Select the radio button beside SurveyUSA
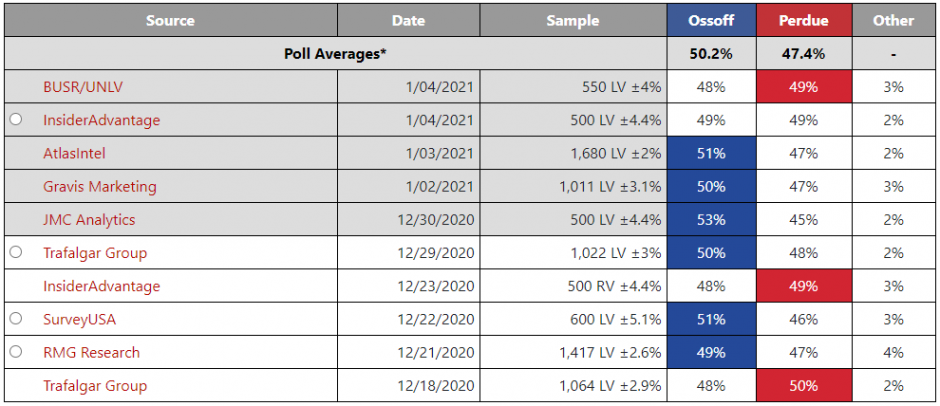The width and height of the screenshot is (940, 406). pos(15,319)
